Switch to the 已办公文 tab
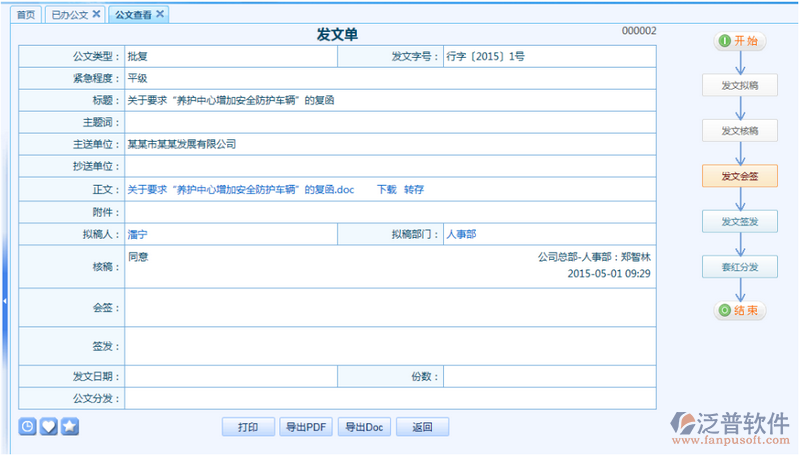This screenshot has height=456, width=800. point(68,15)
